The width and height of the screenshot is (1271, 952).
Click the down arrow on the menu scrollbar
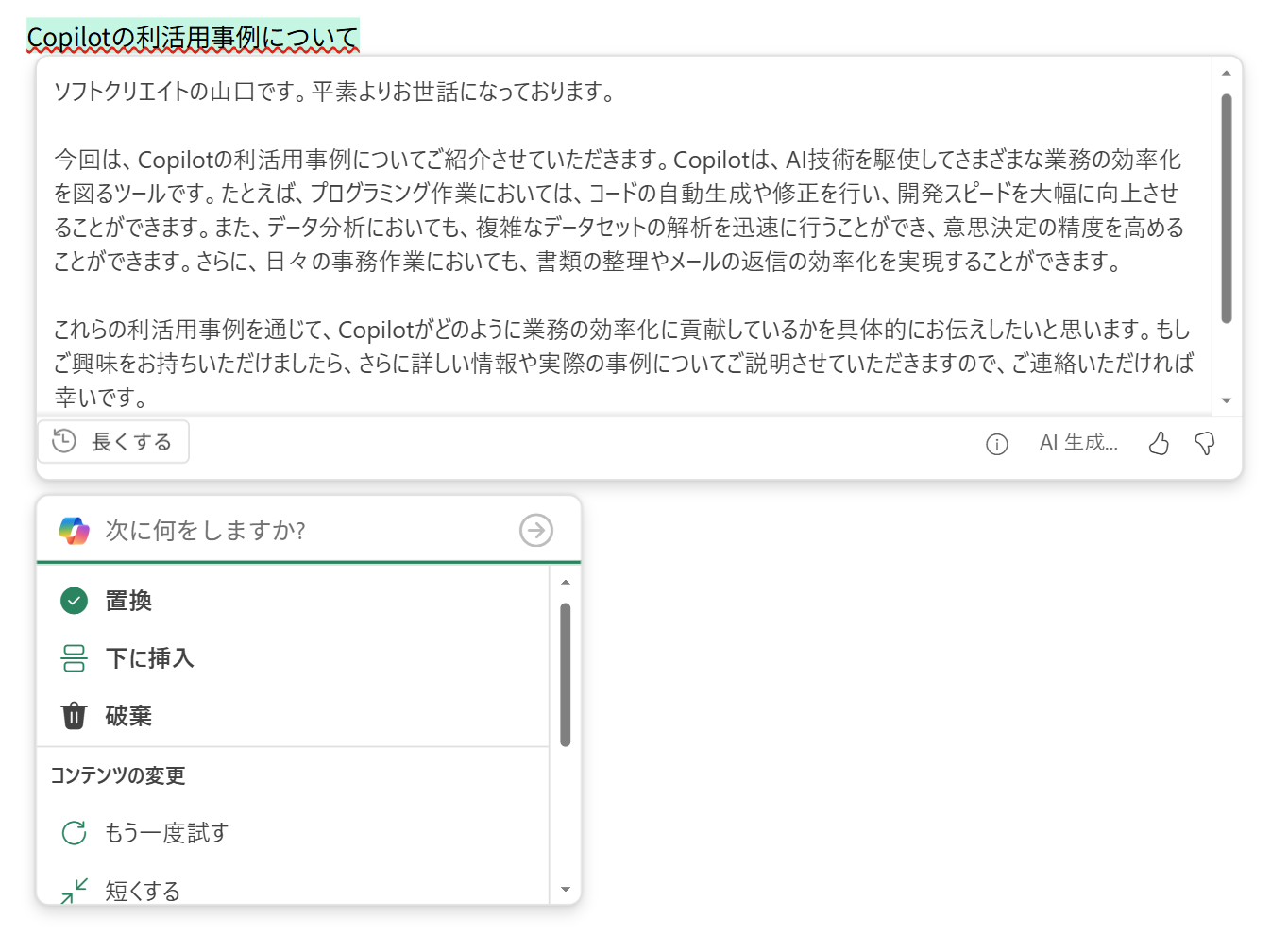point(567,889)
